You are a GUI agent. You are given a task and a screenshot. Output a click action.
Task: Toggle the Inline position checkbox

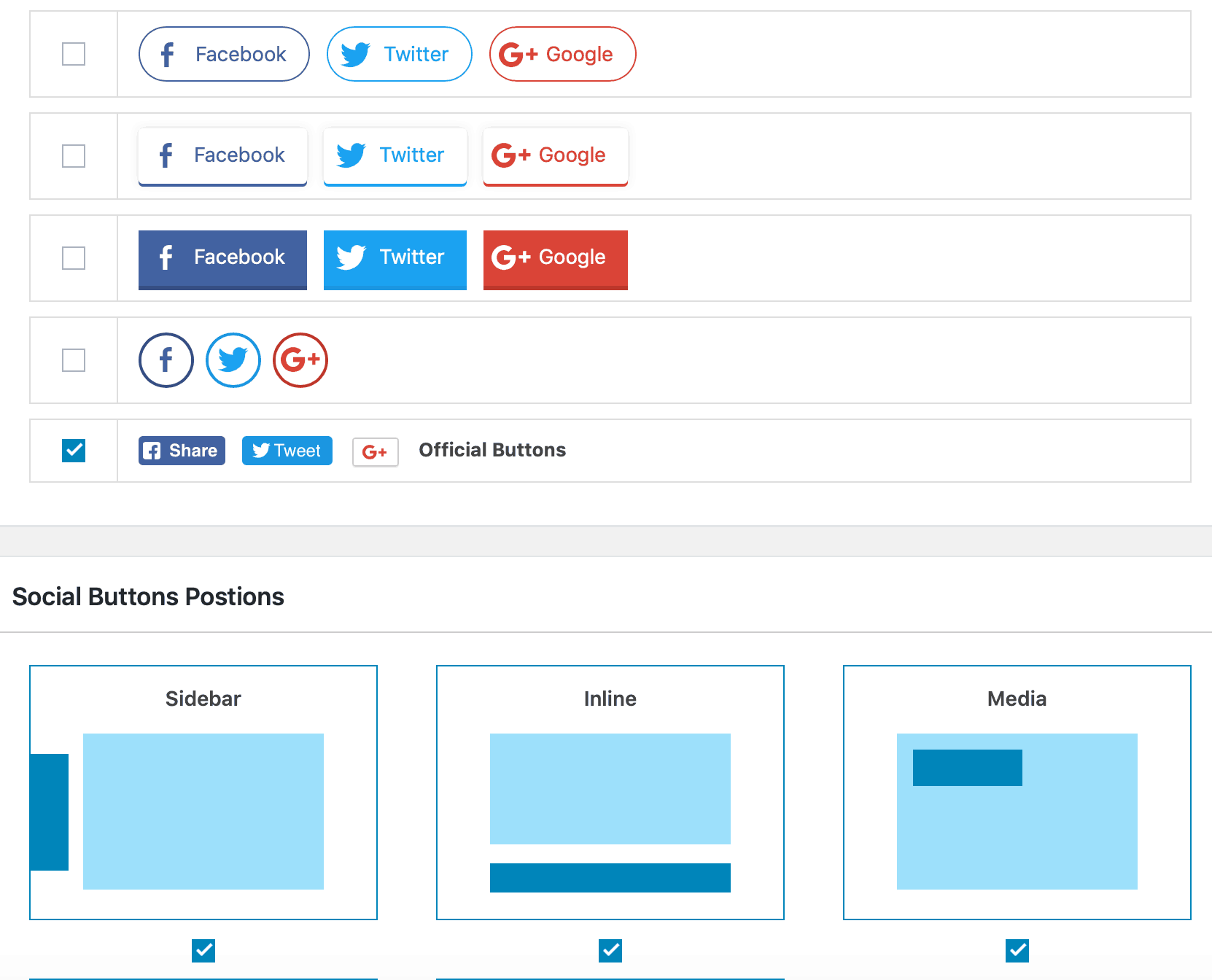(610, 951)
